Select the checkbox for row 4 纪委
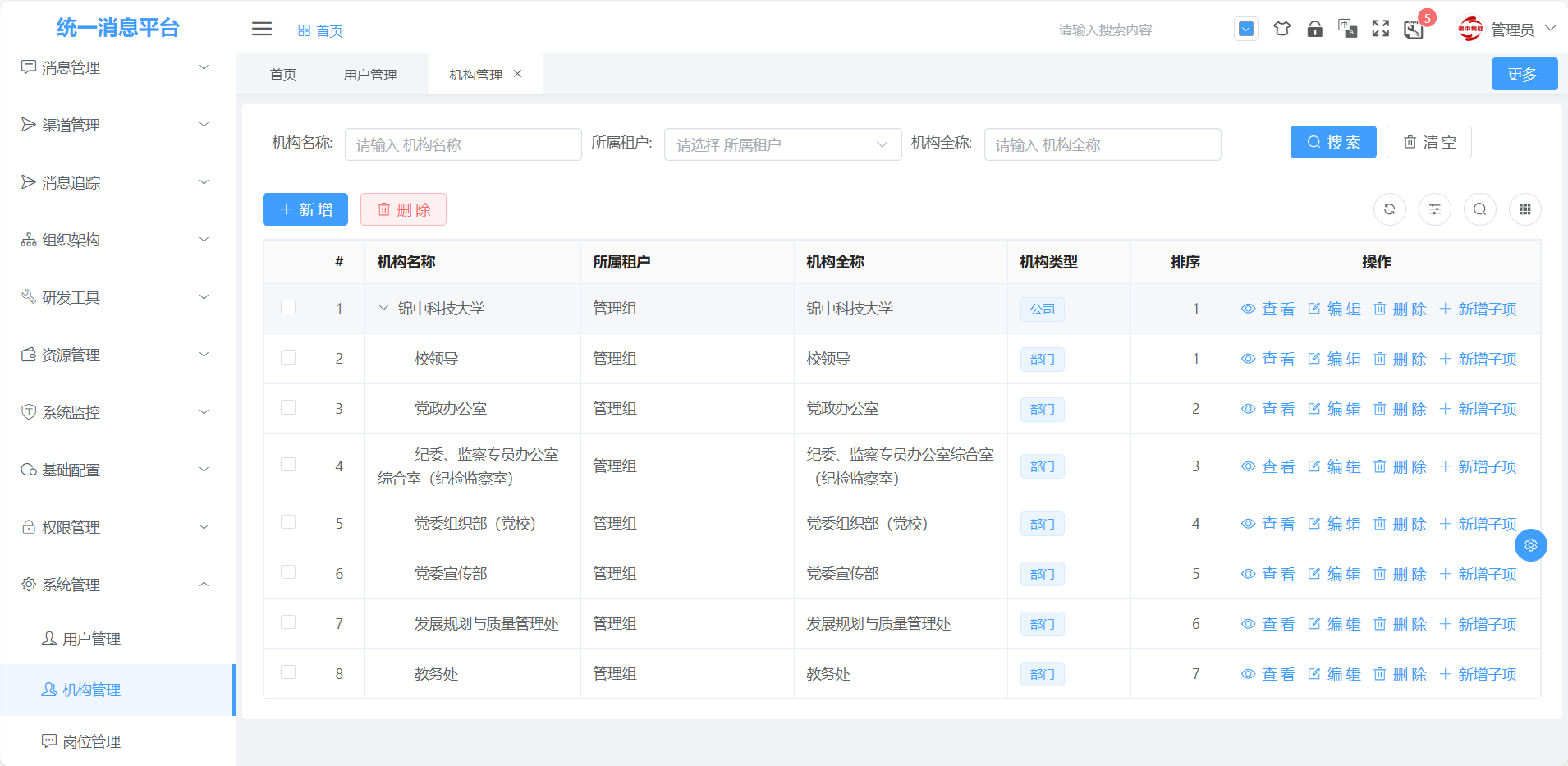The height and width of the screenshot is (766, 1568). point(288,464)
